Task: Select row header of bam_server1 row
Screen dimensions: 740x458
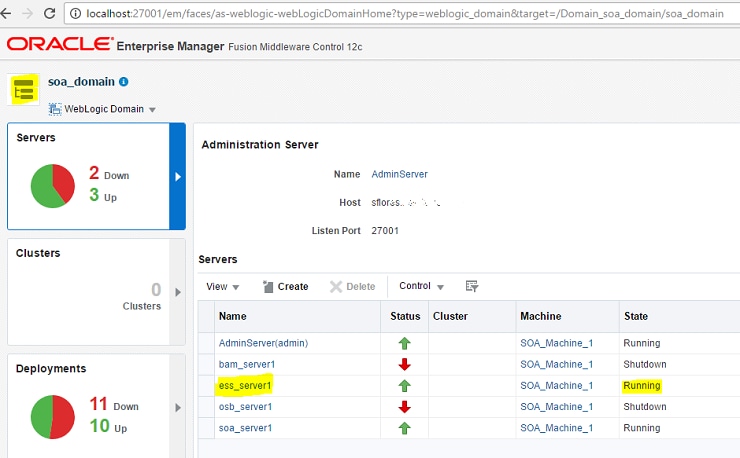Action: point(206,365)
